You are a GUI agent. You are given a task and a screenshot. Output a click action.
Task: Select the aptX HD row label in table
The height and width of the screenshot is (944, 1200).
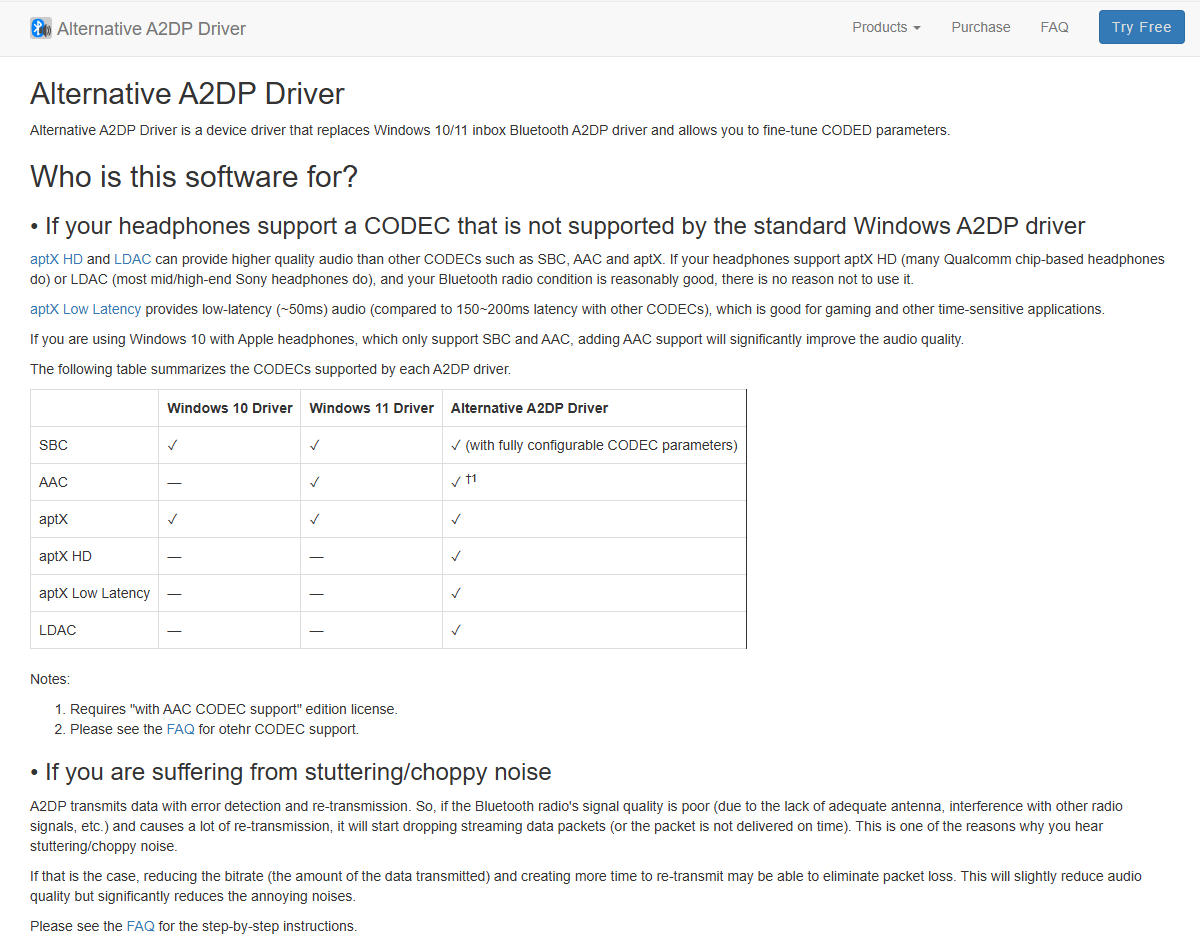(65, 556)
